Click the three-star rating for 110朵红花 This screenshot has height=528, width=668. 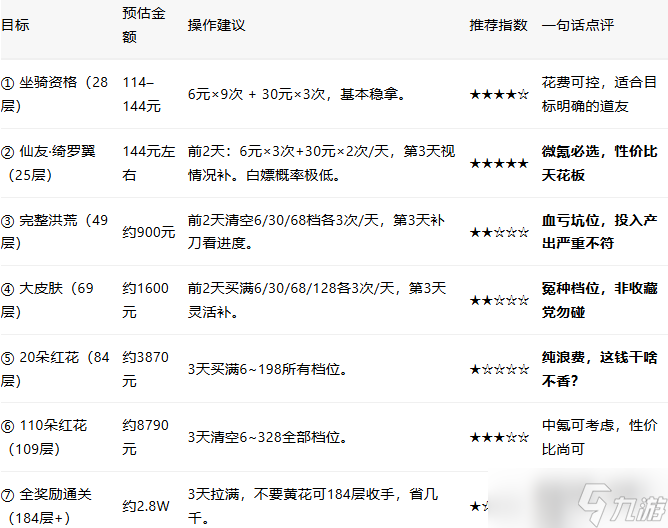tap(499, 438)
